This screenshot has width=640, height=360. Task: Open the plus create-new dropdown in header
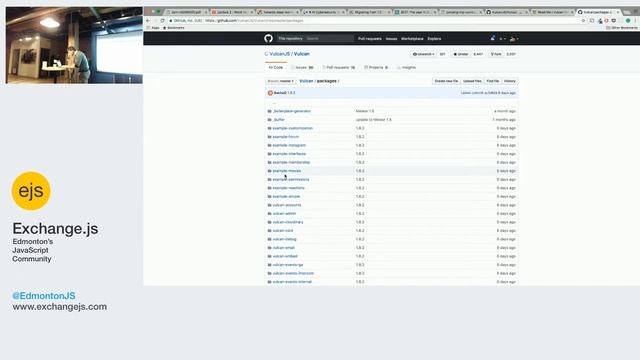pyautogui.click(x=502, y=39)
